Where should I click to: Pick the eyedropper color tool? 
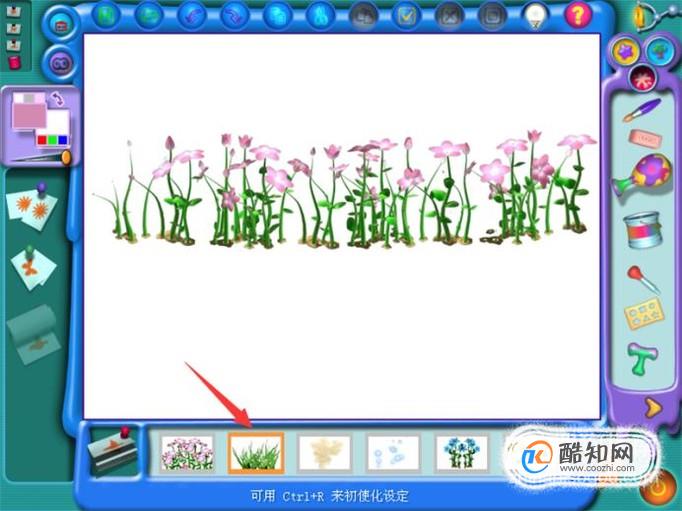(642, 279)
